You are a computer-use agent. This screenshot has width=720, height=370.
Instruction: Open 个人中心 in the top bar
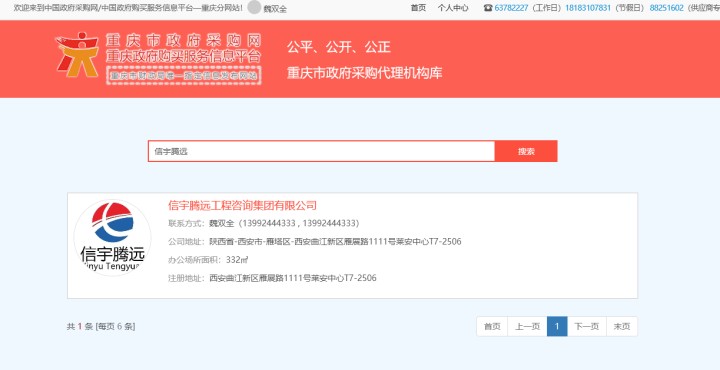point(453,8)
